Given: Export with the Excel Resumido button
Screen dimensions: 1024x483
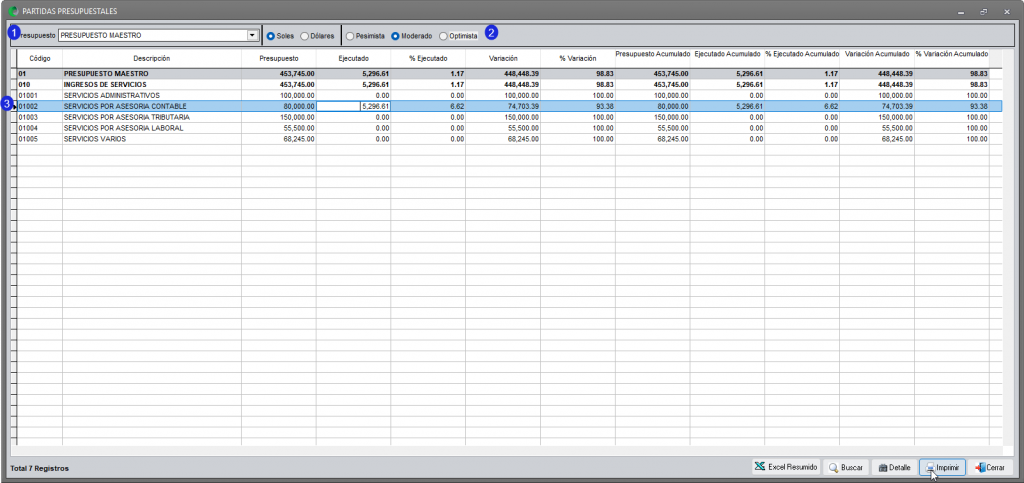Looking at the screenshot, I should click(x=786, y=467).
